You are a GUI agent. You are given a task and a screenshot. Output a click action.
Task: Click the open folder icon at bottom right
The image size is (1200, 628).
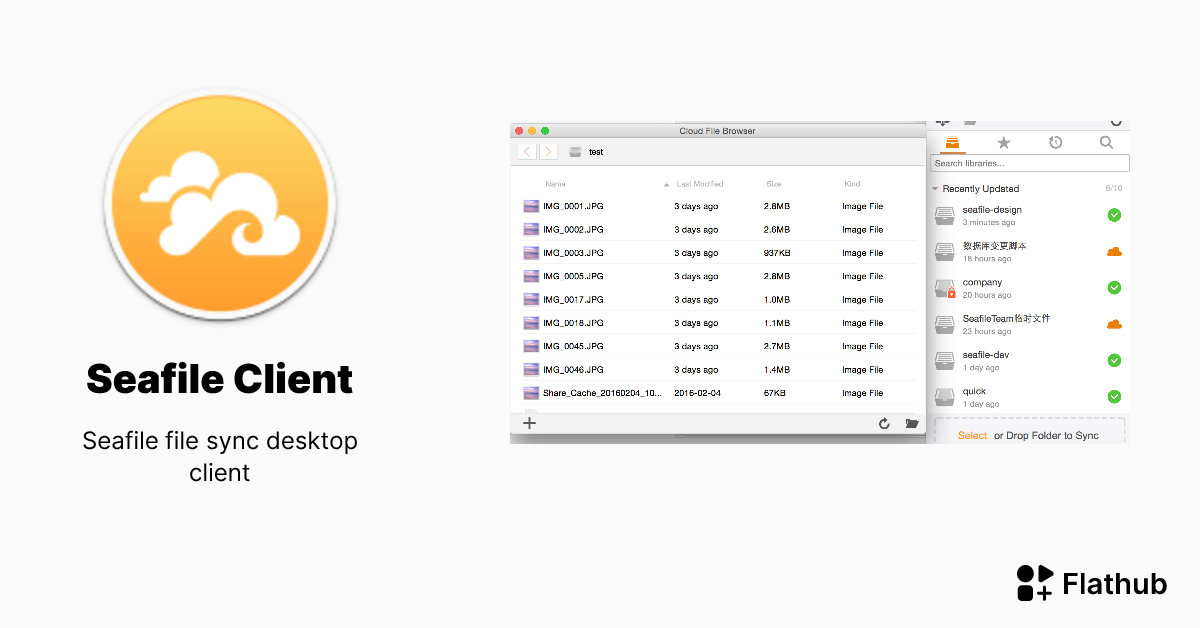911,424
